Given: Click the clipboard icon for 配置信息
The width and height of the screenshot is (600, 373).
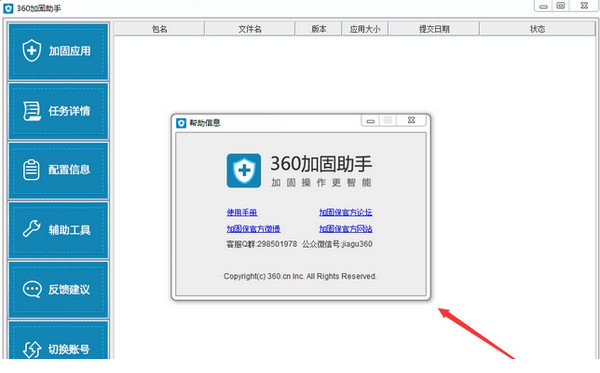Looking at the screenshot, I should click(x=31, y=169).
